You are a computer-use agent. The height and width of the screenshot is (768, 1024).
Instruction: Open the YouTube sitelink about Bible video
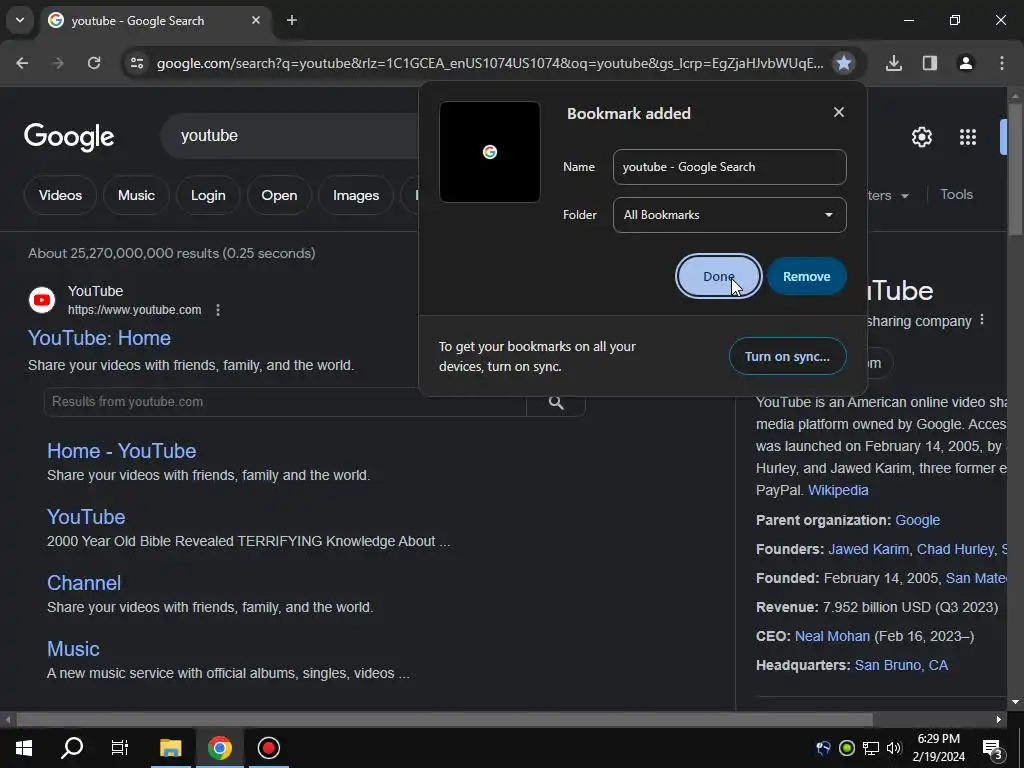(86, 517)
